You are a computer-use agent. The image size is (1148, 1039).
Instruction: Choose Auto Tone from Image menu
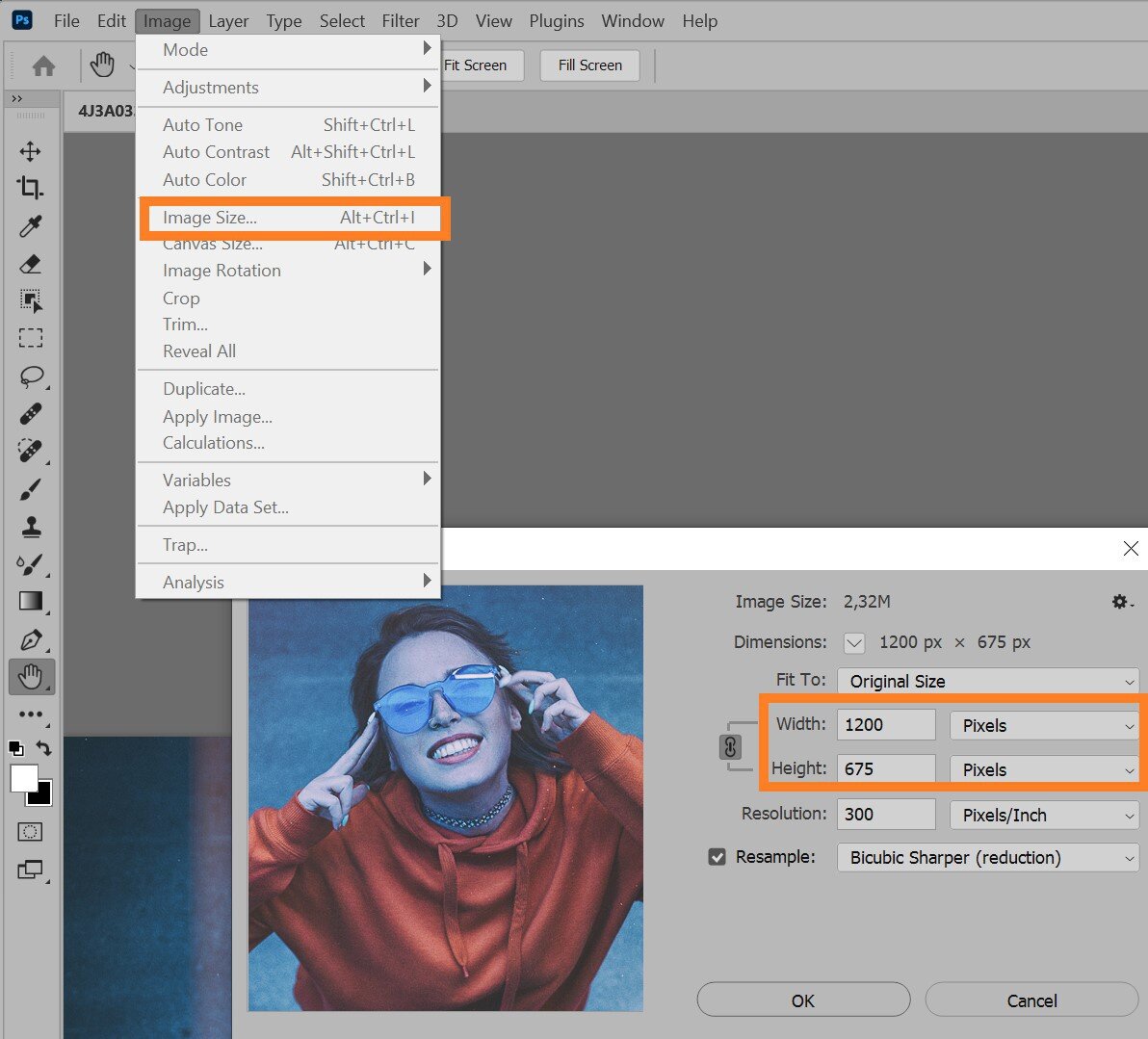click(x=288, y=124)
